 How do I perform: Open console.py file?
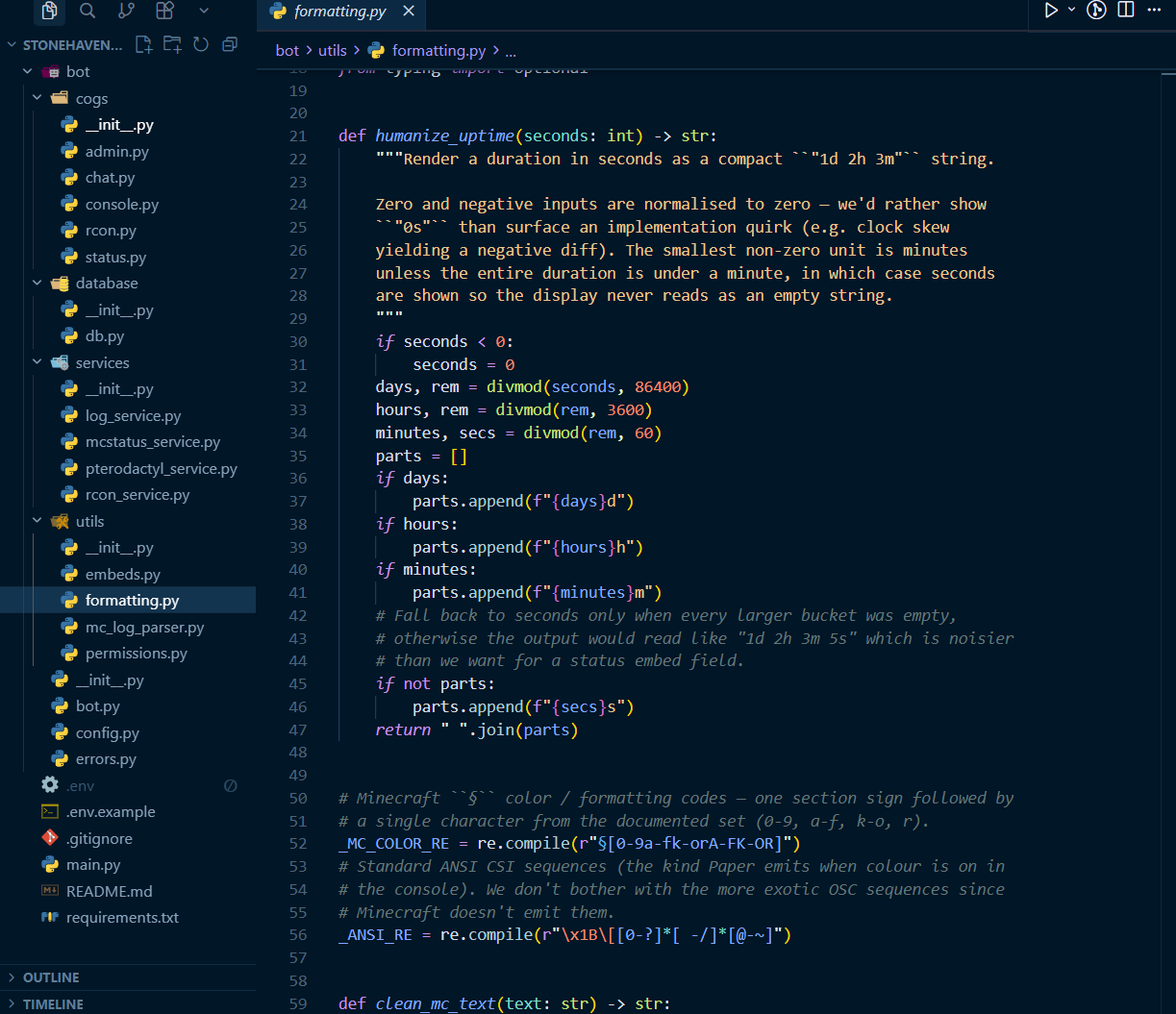tap(122, 204)
